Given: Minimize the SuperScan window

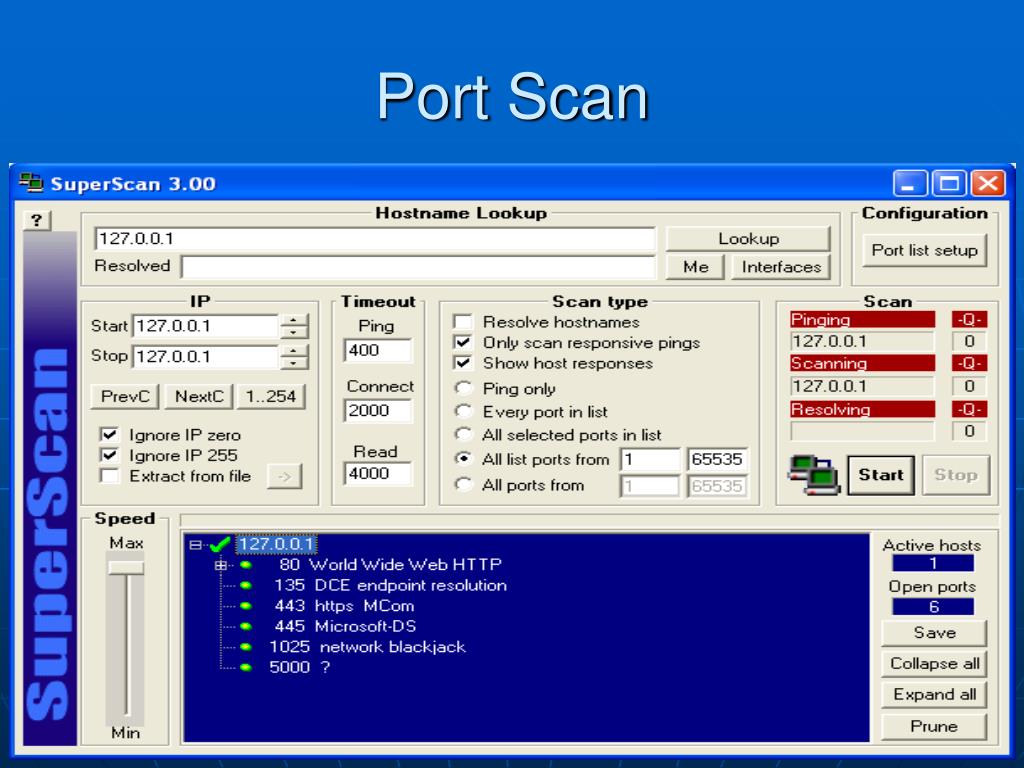Looking at the screenshot, I should 910,184.
